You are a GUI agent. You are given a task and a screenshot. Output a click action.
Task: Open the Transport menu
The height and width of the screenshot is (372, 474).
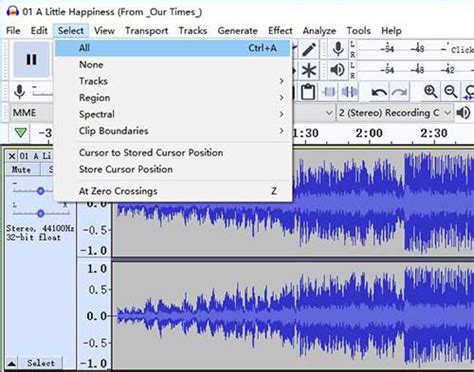click(x=147, y=31)
